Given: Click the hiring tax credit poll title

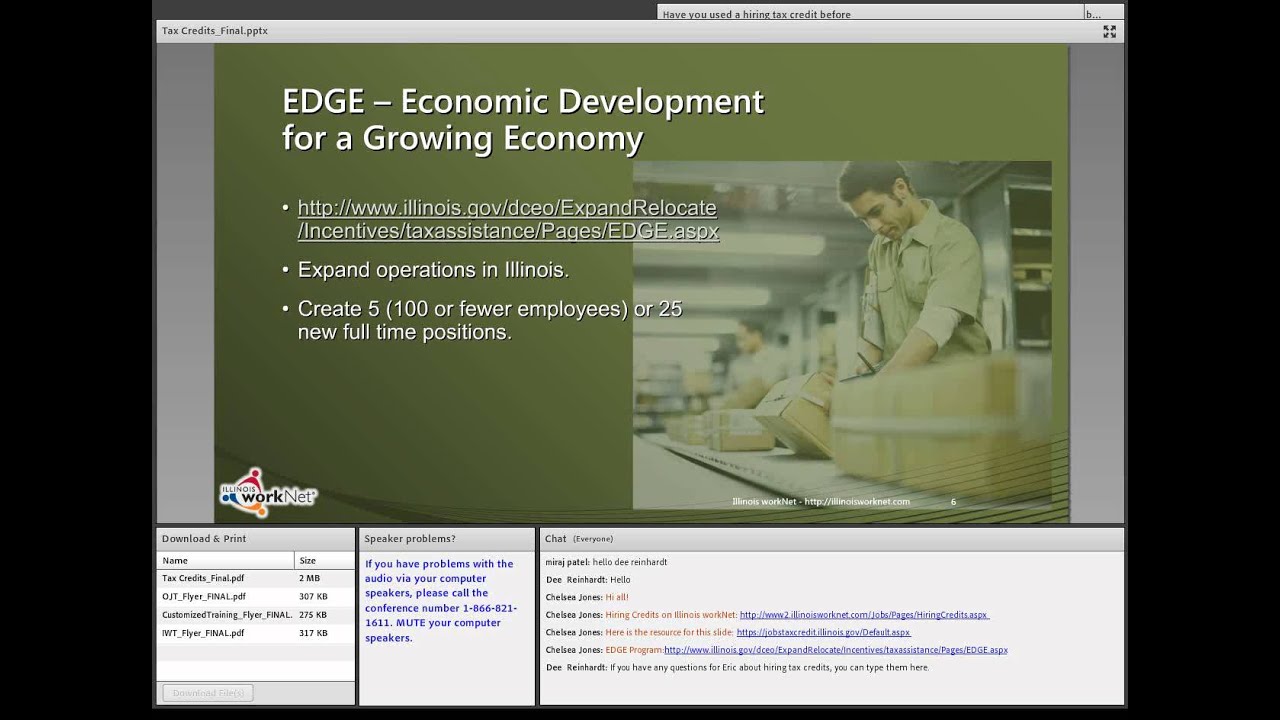Looking at the screenshot, I should (x=757, y=14).
